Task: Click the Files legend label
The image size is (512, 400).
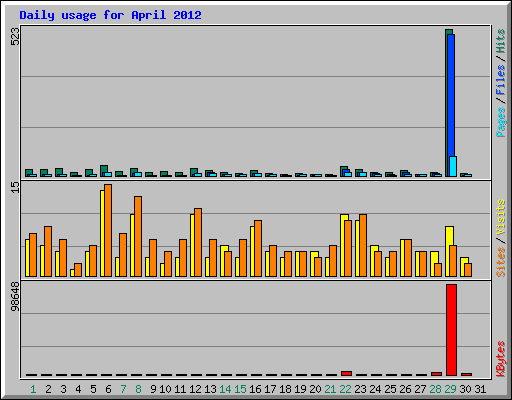Action: [x=501, y=79]
